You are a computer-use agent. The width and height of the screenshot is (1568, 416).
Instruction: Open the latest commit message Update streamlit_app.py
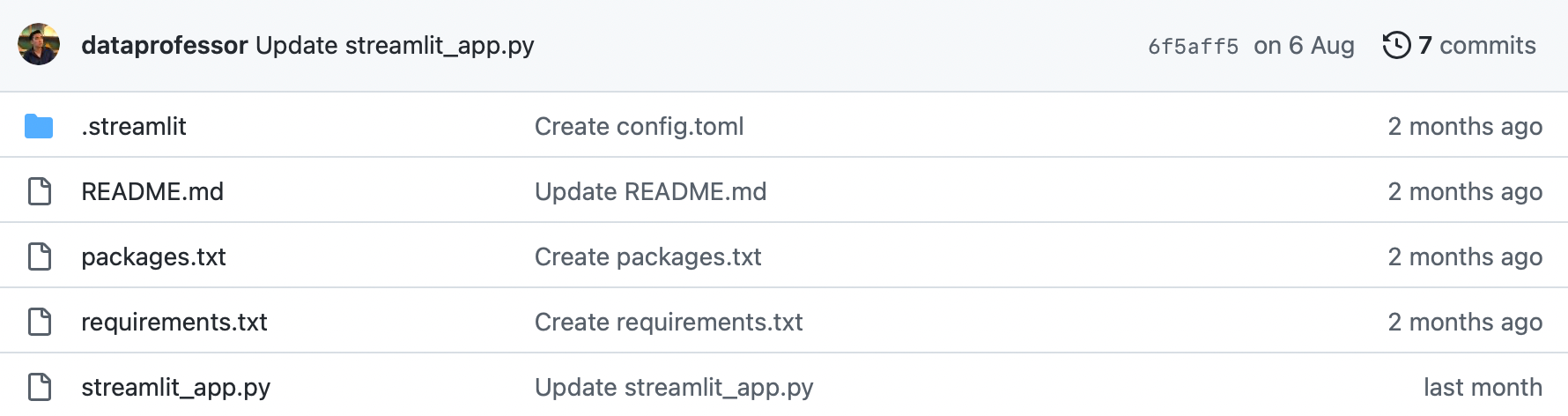tap(395, 45)
